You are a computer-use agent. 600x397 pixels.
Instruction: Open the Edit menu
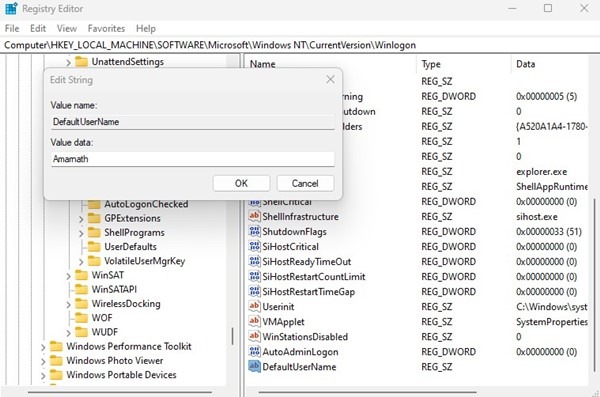point(38,28)
